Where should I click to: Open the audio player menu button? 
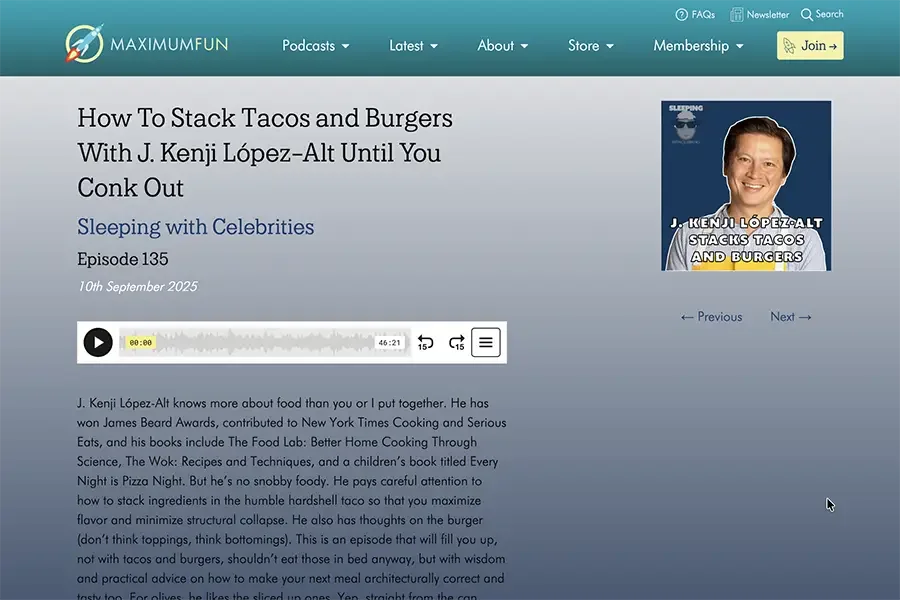tap(486, 343)
